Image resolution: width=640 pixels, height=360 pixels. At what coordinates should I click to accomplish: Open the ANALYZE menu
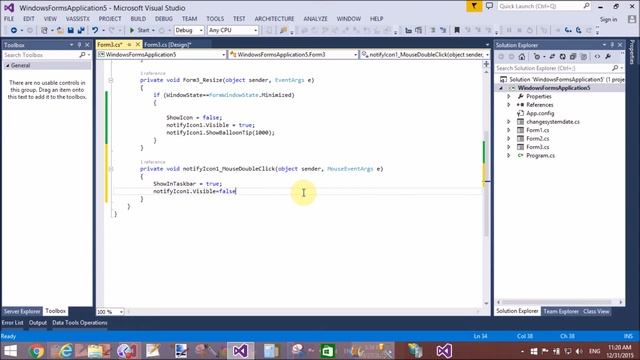[x=315, y=19]
